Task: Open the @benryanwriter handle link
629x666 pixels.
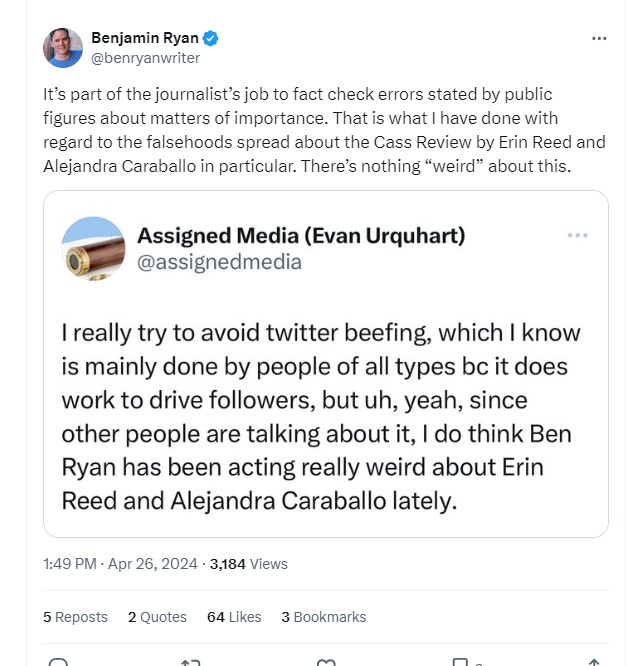Action: [x=145, y=59]
